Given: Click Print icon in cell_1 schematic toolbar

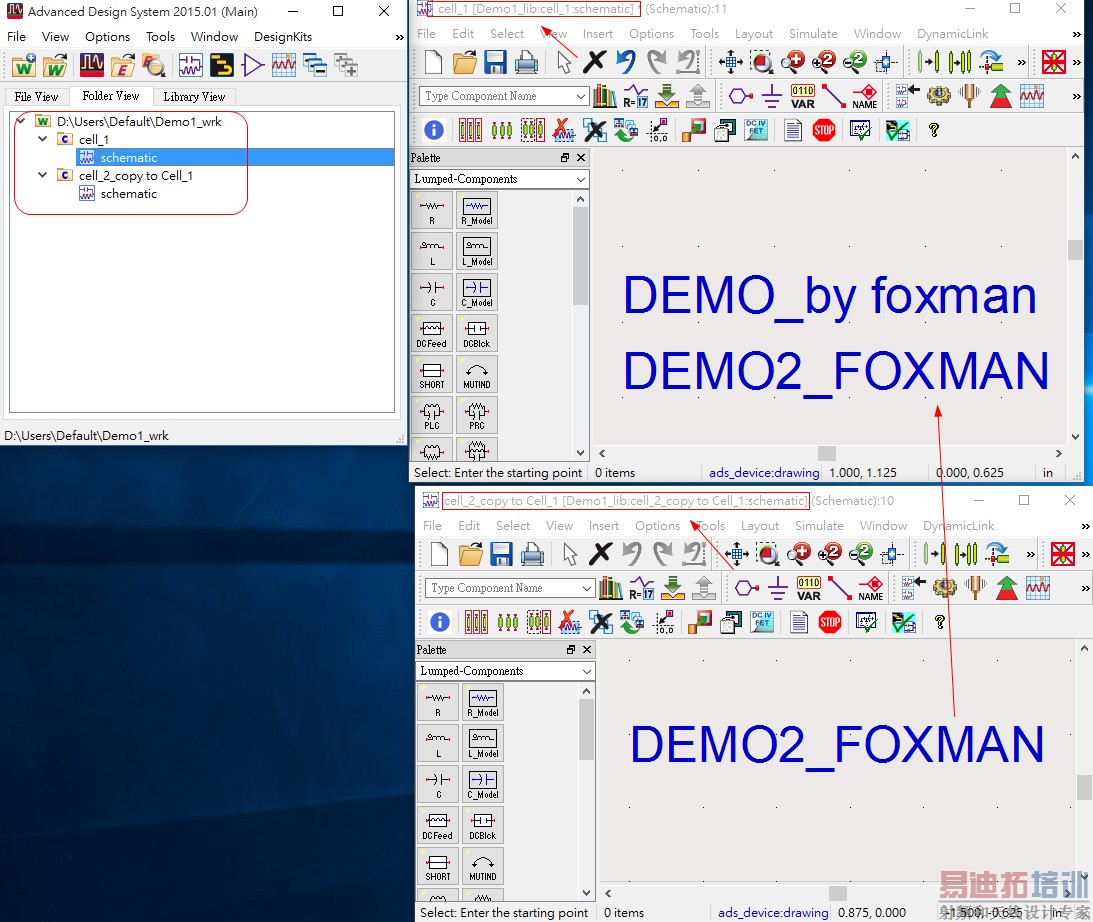Looking at the screenshot, I should tap(526, 62).
